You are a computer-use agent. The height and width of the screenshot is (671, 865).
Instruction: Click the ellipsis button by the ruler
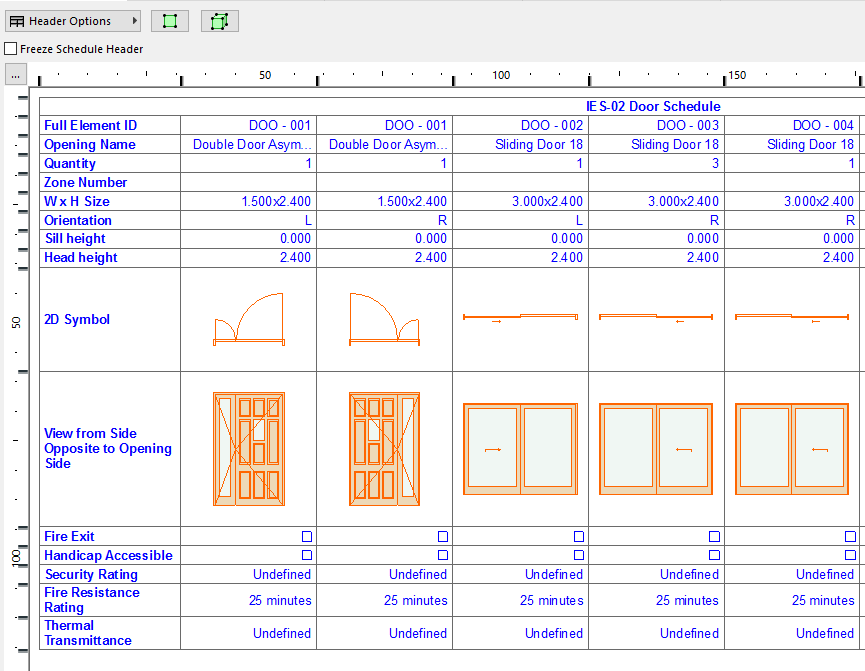tap(15, 75)
